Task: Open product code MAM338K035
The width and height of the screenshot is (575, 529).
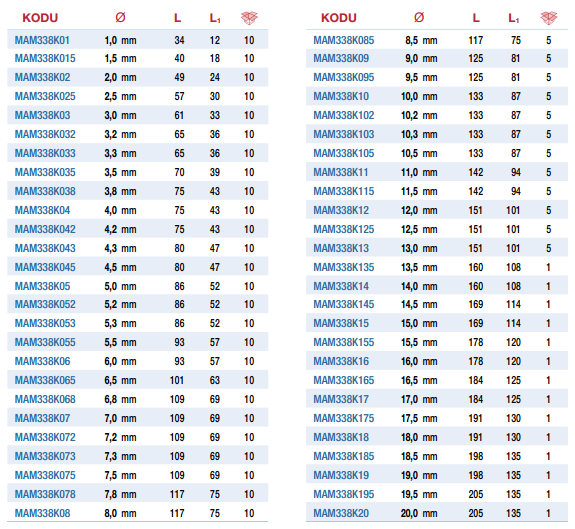Action: point(45,172)
